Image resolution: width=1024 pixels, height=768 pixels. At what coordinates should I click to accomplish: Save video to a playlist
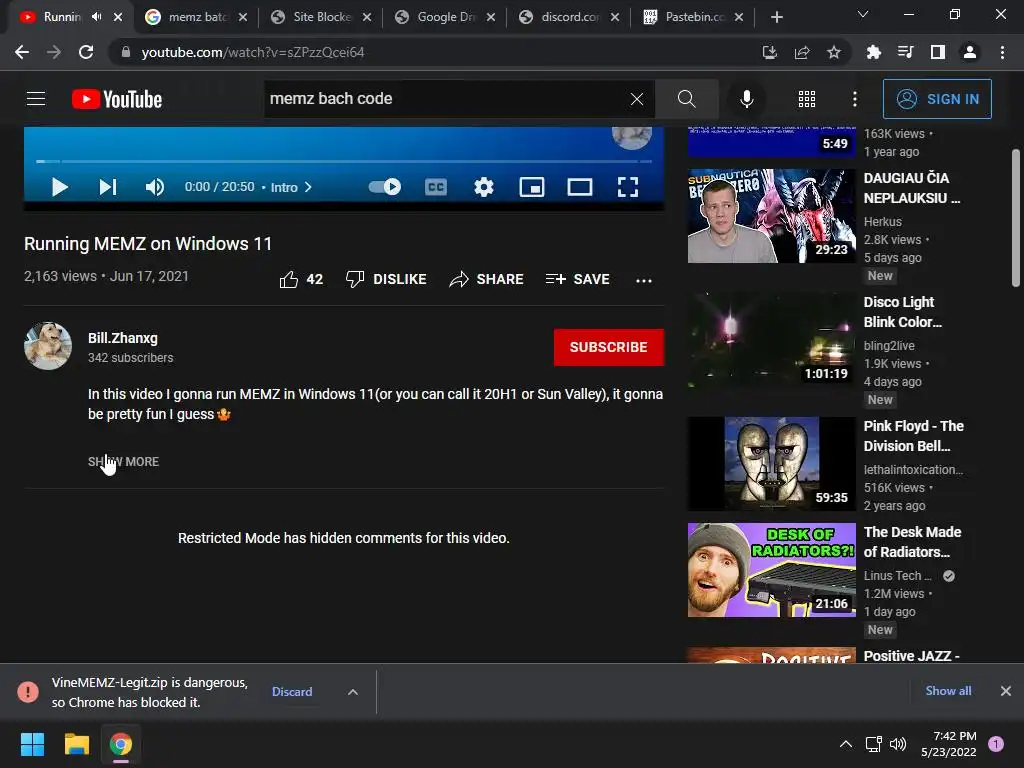[577, 280]
